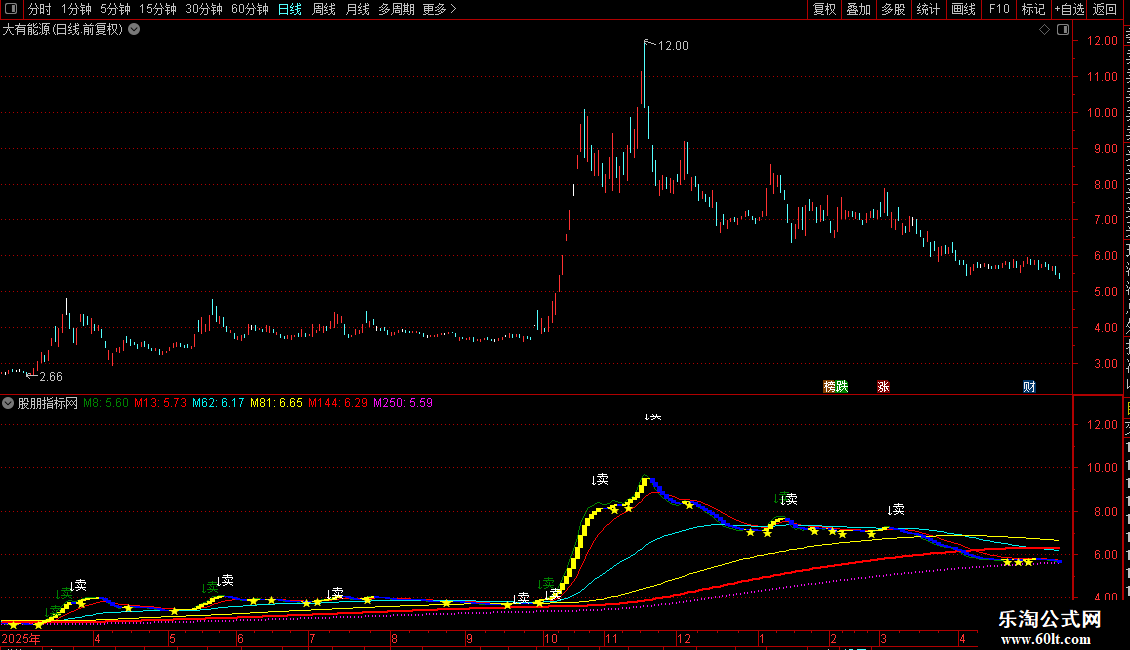Click the M250: 5.59 indicator value

(403, 403)
